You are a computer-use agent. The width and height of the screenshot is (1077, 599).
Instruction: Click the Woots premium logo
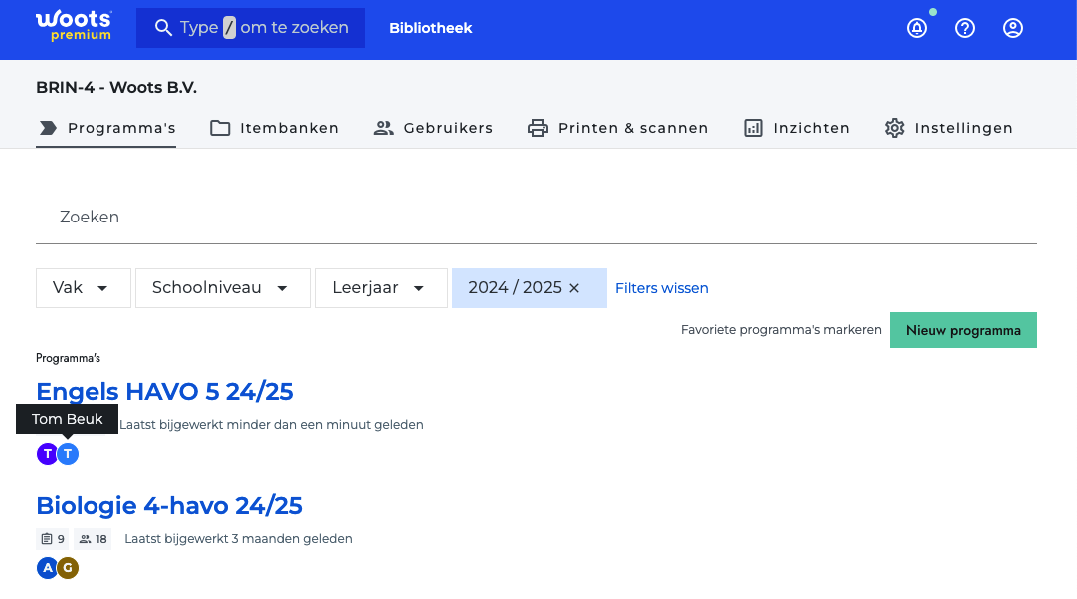pyautogui.click(x=73, y=27)
